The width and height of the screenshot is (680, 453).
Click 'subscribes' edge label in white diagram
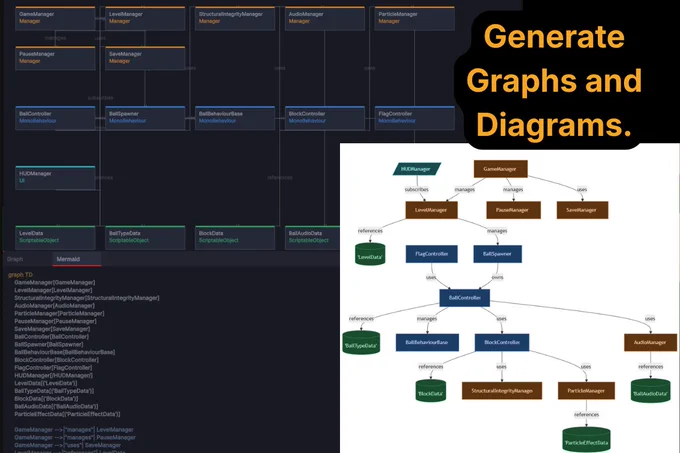tap(417, 189)
